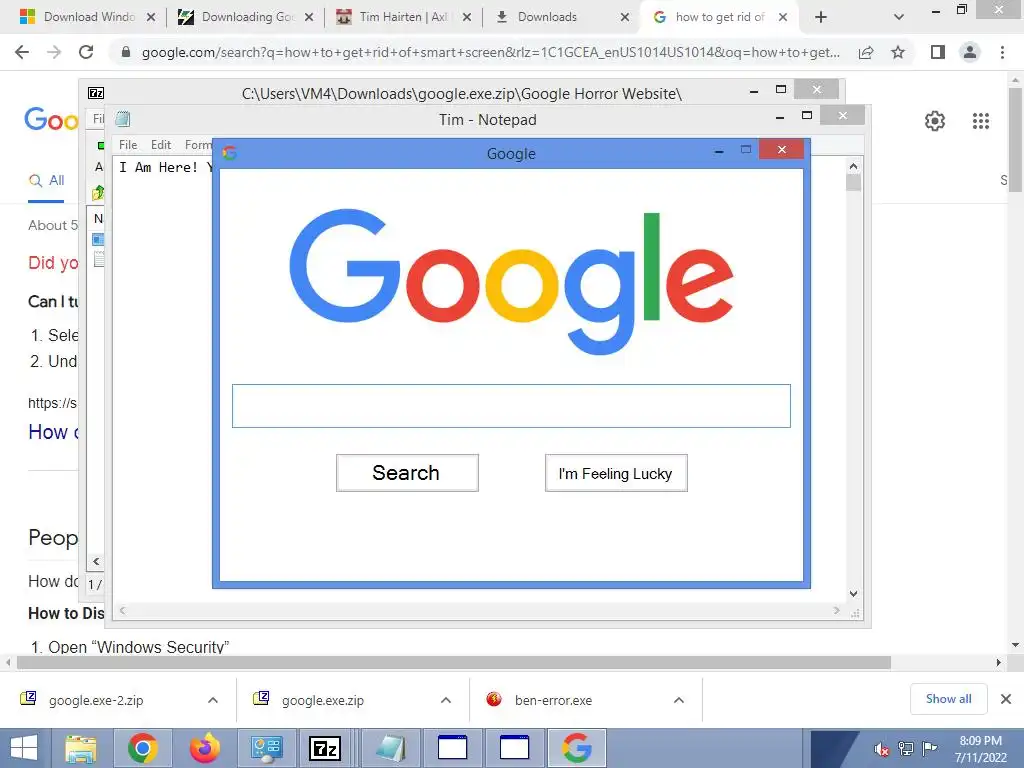Image resolution: width=1024 pixels, height=768 pixels.
Task: Click the muted volume tray icon
Action: tap(881, 749)
